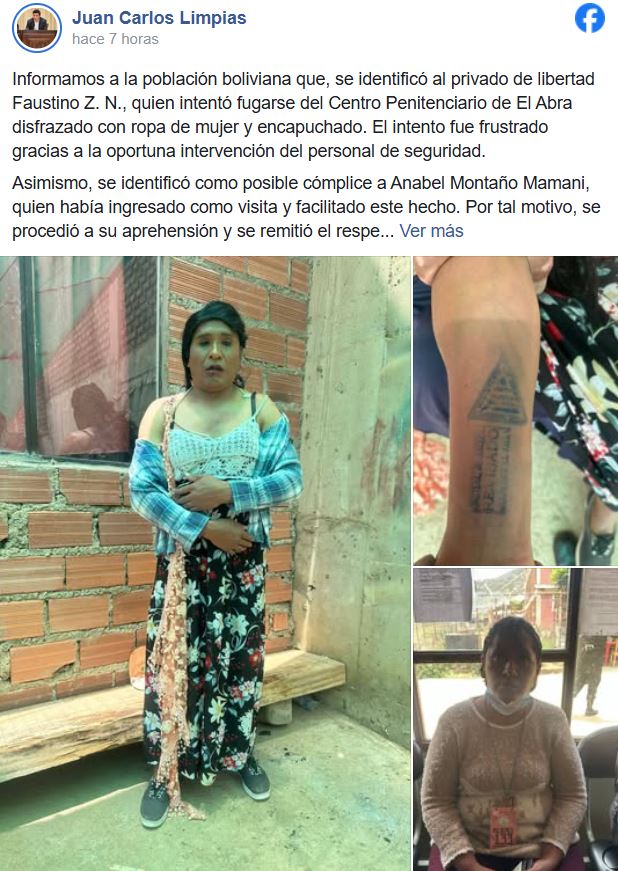Select paragraph mentioning Anabel Montaño Mamani
The width and height of the screenshot is (618, 871).
tap(306, 207)
